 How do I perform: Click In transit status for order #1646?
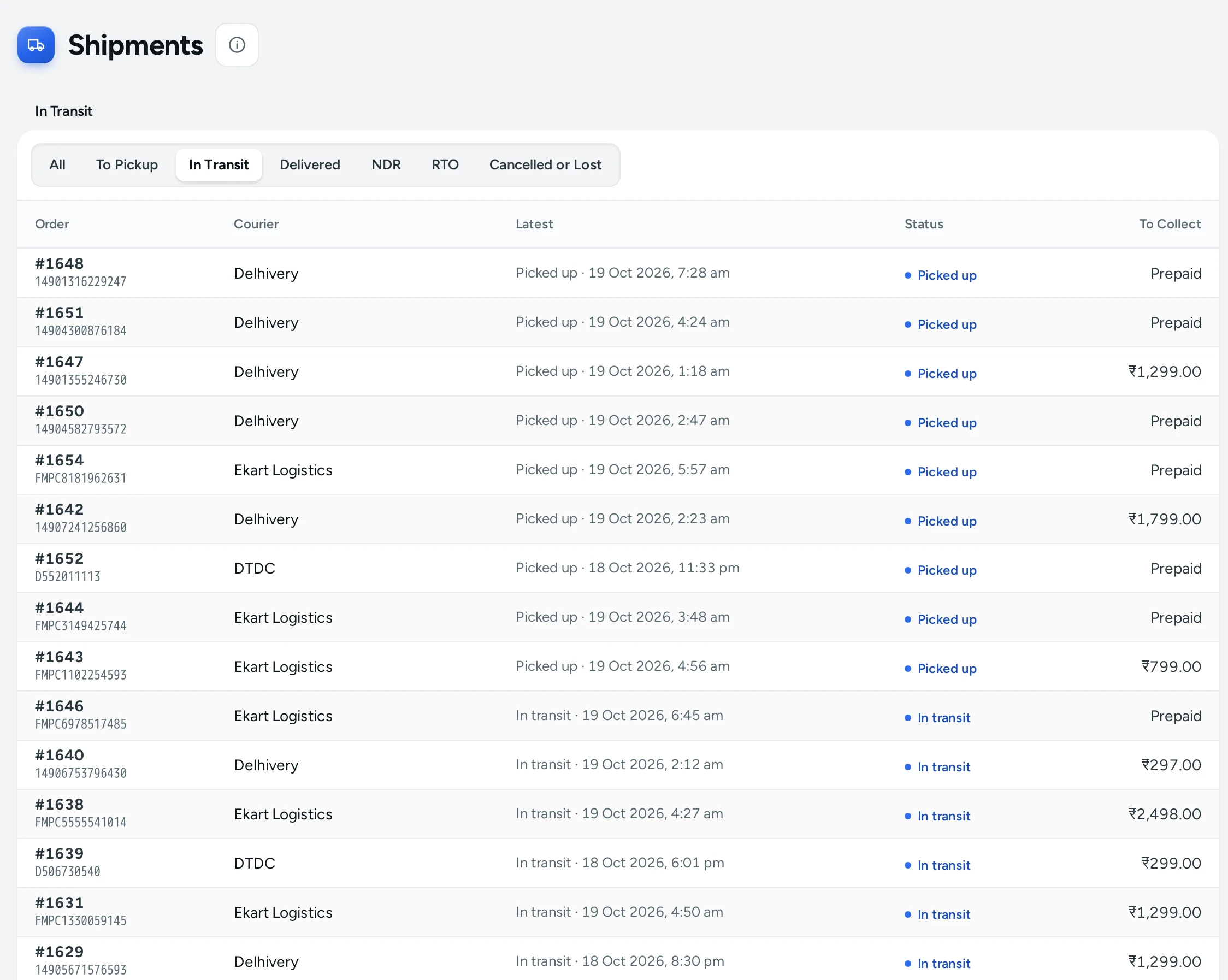point(937,717)
